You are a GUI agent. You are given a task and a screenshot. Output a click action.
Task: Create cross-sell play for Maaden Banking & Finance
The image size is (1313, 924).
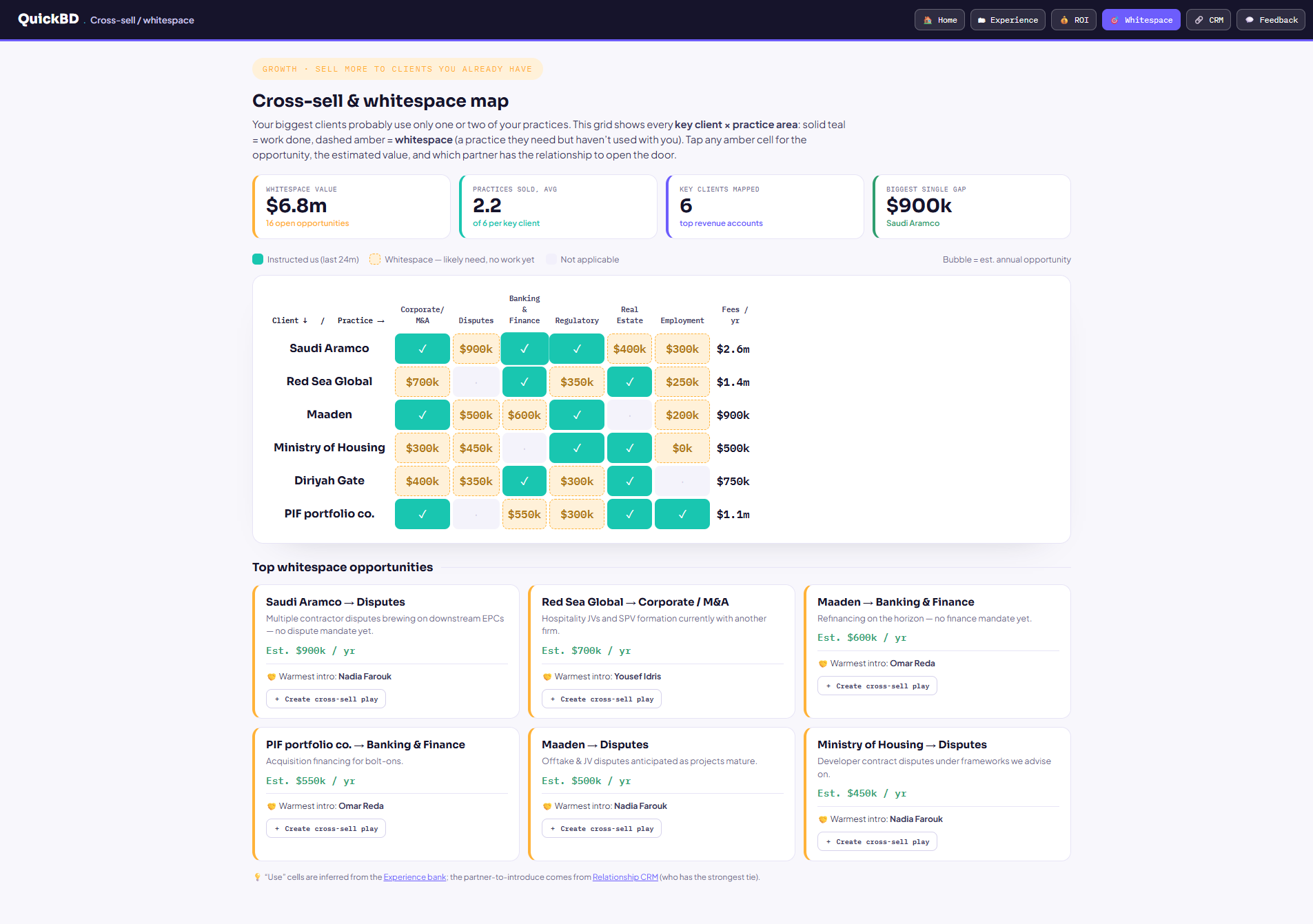(x=877, y=686)
